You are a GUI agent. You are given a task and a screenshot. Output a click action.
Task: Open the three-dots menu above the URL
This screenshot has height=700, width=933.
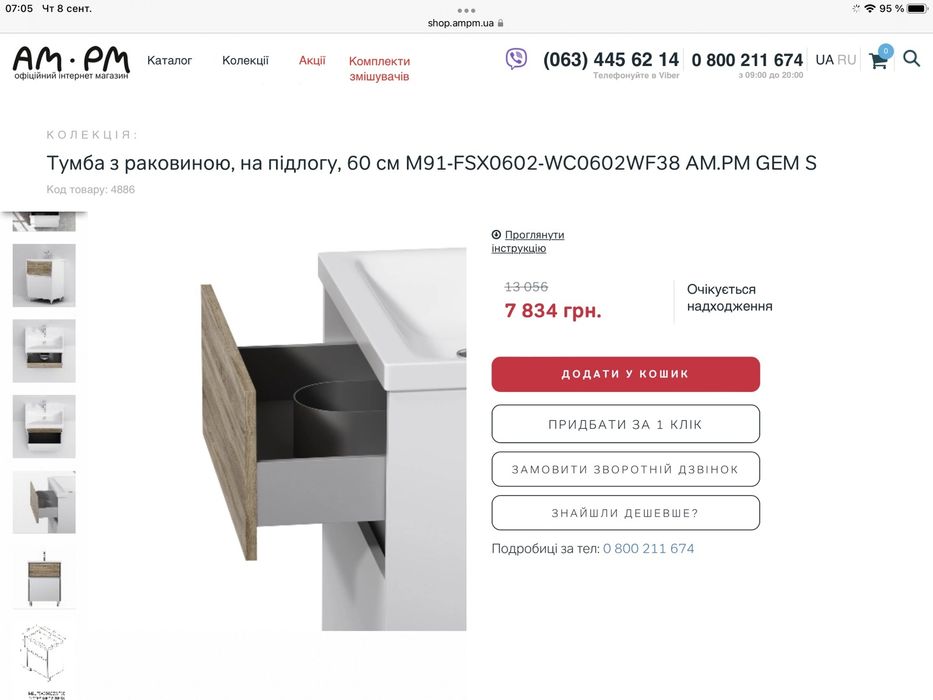pos(466,11)
